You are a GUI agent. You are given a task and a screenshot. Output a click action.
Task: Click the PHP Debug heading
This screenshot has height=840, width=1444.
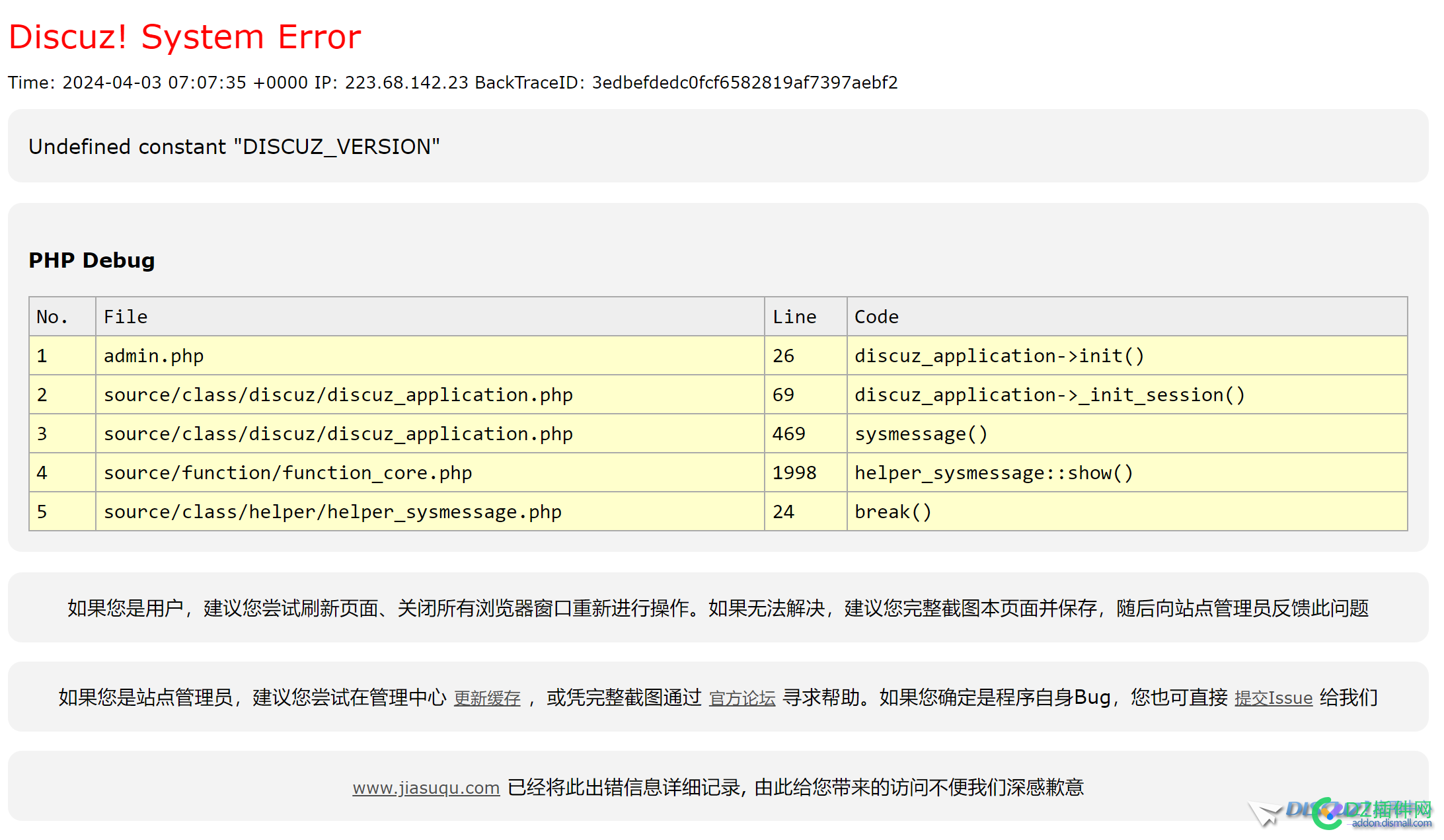[92, 260]
